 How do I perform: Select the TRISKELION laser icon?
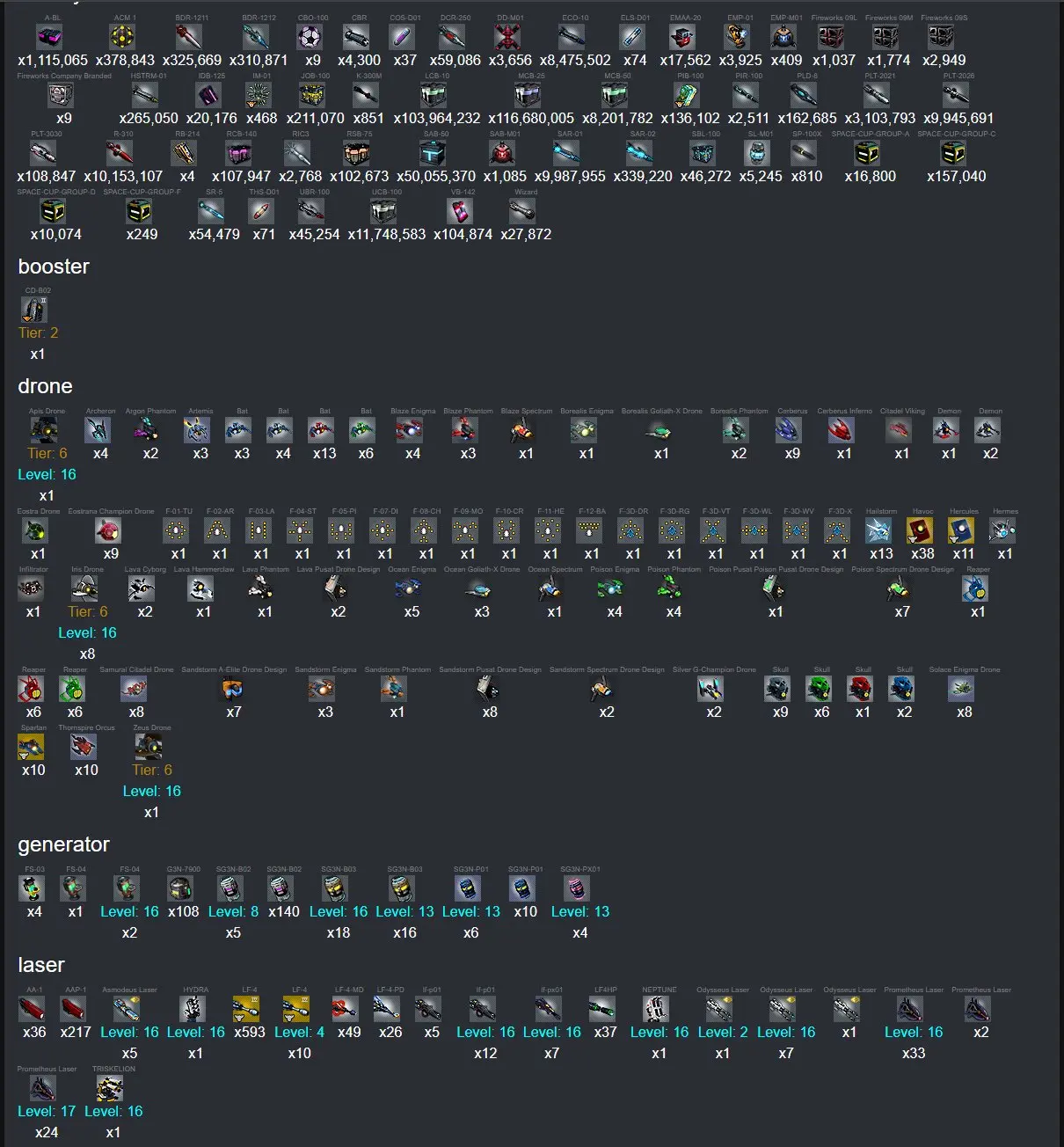click(110, 1088)
